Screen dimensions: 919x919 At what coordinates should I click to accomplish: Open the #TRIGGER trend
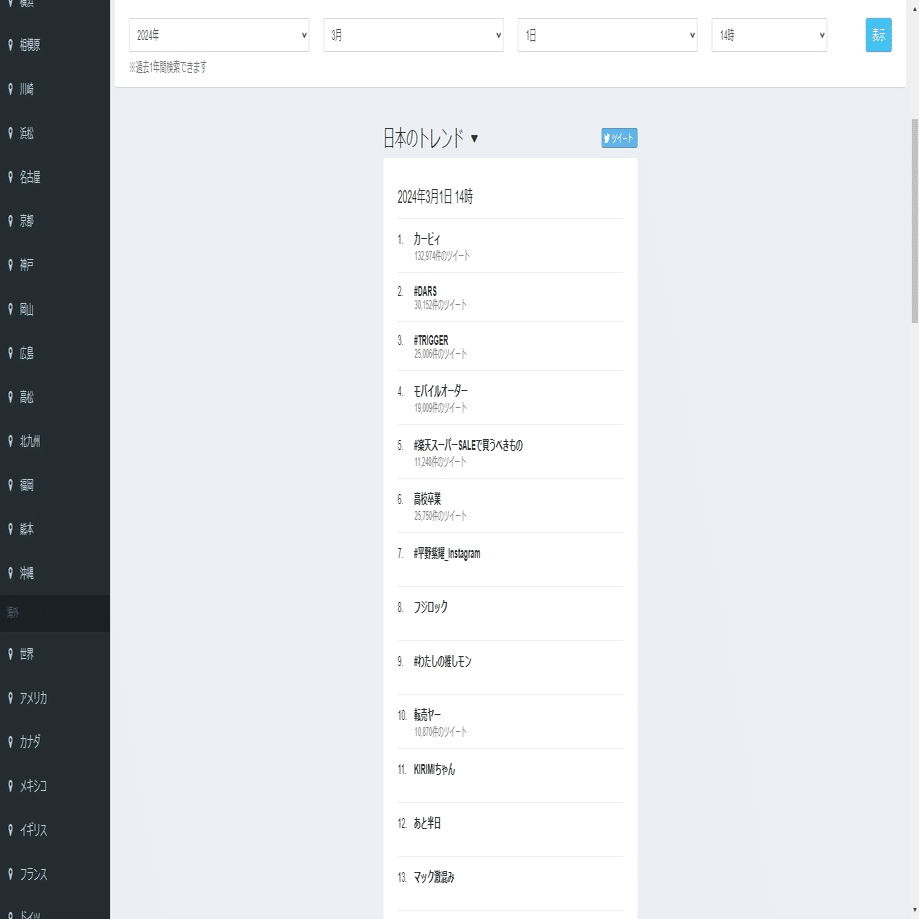point(431,341)
